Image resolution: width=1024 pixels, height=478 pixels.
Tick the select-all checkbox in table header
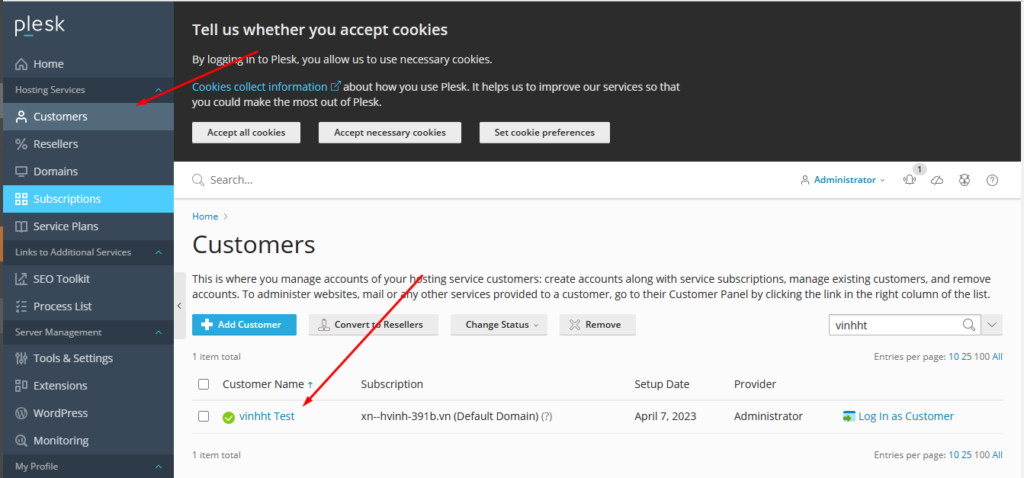[x=204, y=384]
